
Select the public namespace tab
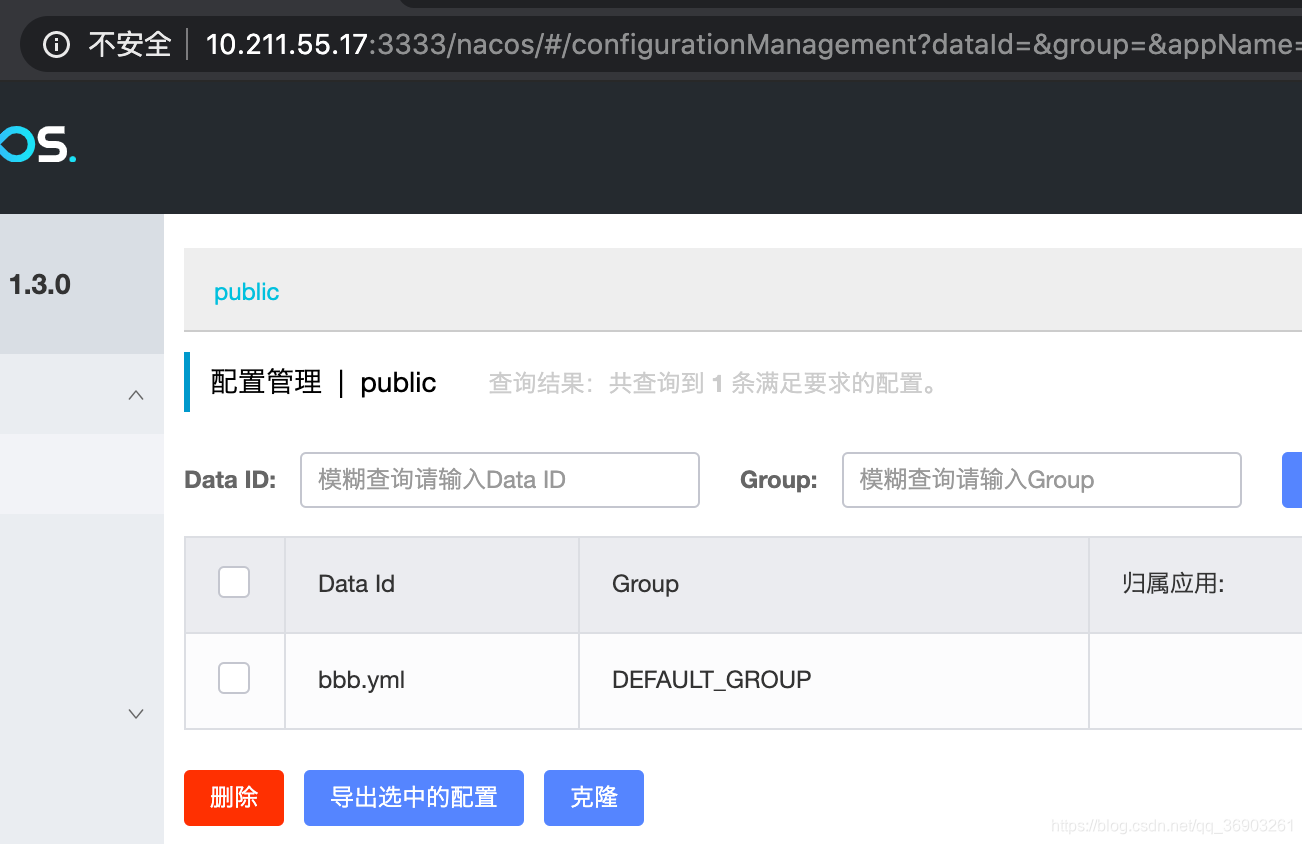246,292
